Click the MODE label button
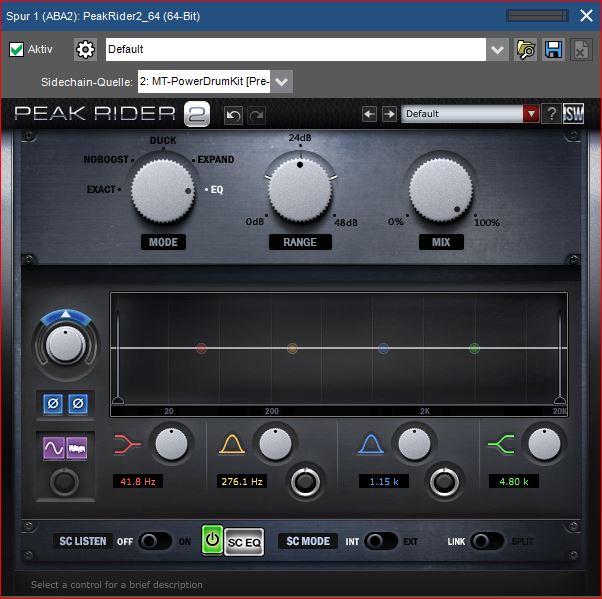Image resolution: width=602 pixels, height=599 pixels. coord(163,242)
